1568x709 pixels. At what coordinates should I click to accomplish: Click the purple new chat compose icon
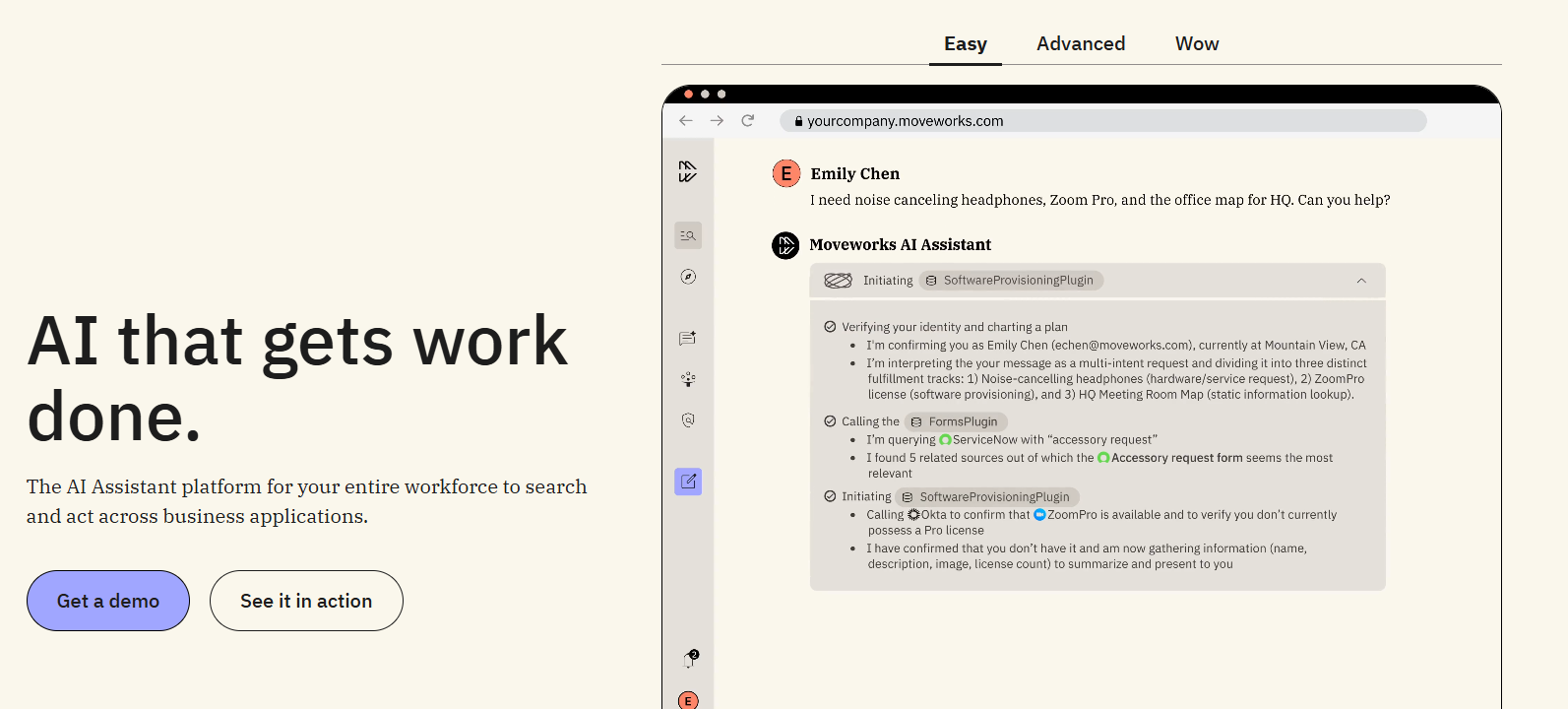tap(688, 482)
